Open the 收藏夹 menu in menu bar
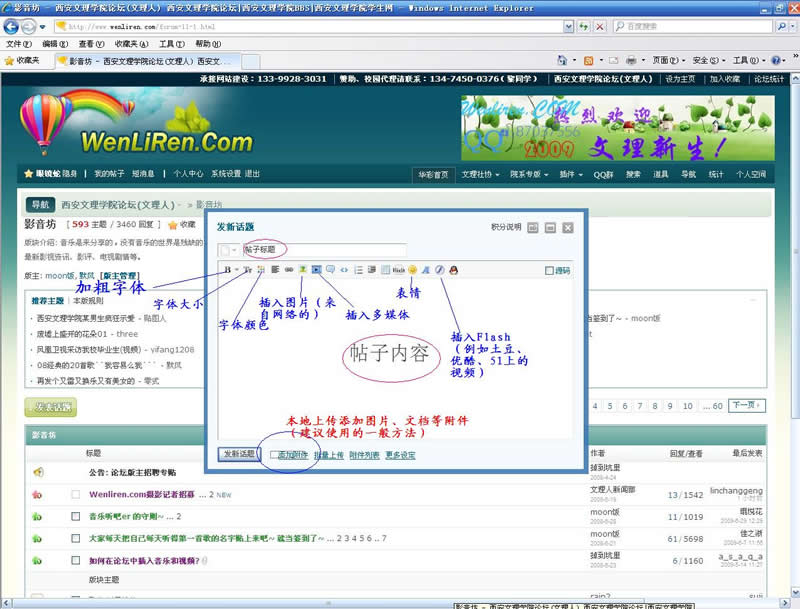Screen dimensions: 800x609 [132, 44]
